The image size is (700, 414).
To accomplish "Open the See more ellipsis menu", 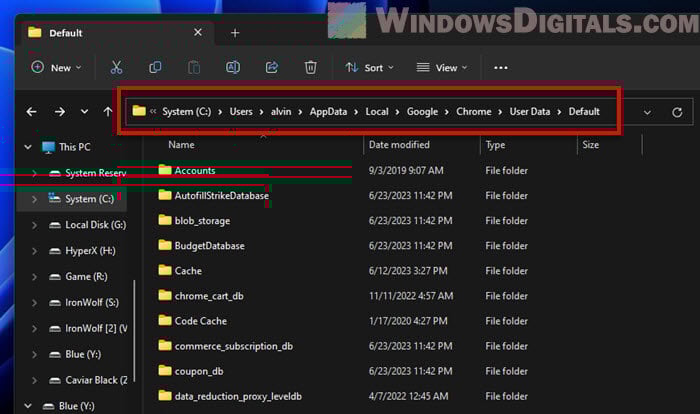I will click(x=500, y=68).
